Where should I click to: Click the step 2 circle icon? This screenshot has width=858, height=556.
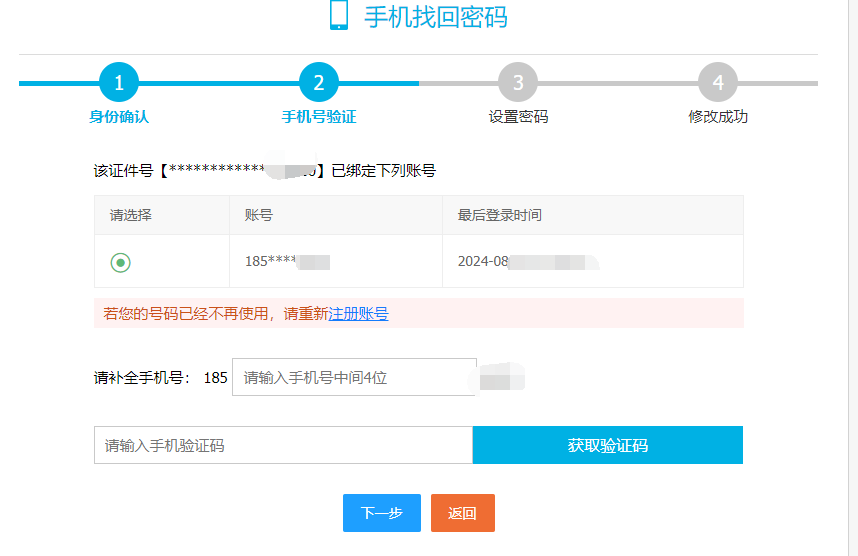(x=319, y=82)
